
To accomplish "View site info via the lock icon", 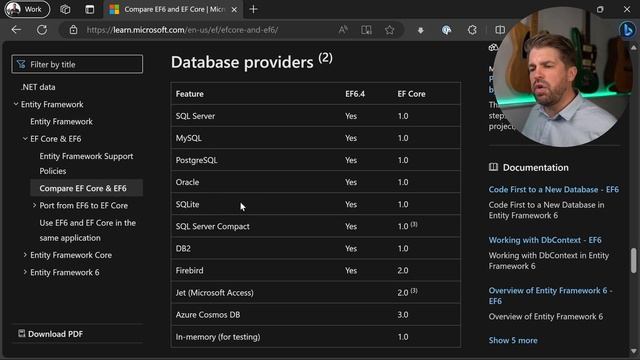I will coord(73,30).
